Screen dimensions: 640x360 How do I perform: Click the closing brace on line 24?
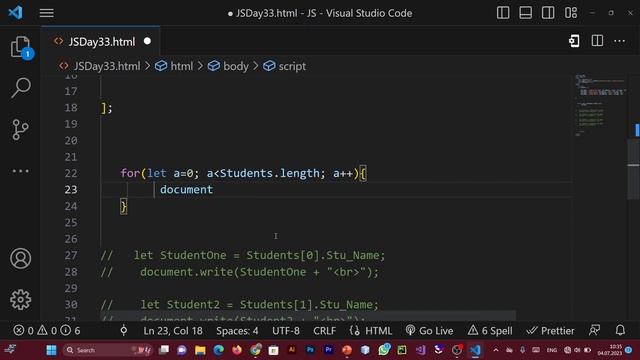point(123,206)
